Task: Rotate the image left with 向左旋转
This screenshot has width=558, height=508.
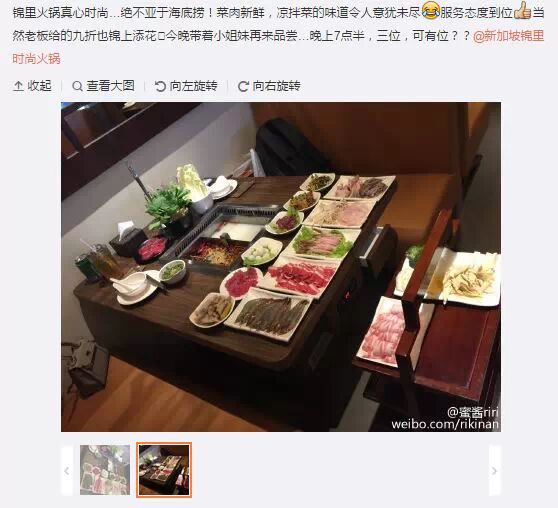Action: (186, 86)
